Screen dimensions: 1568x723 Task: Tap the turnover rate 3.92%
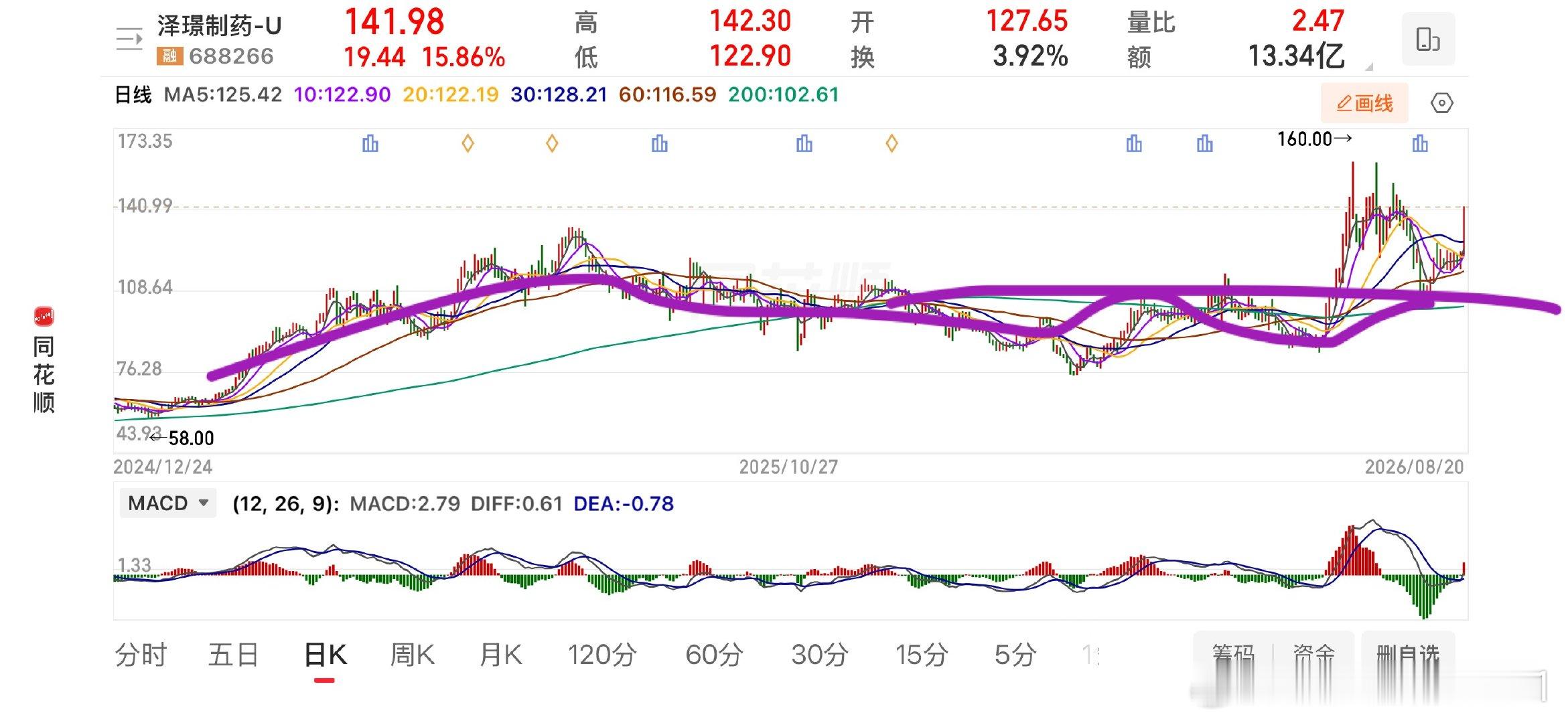(x=1030, y=56)
